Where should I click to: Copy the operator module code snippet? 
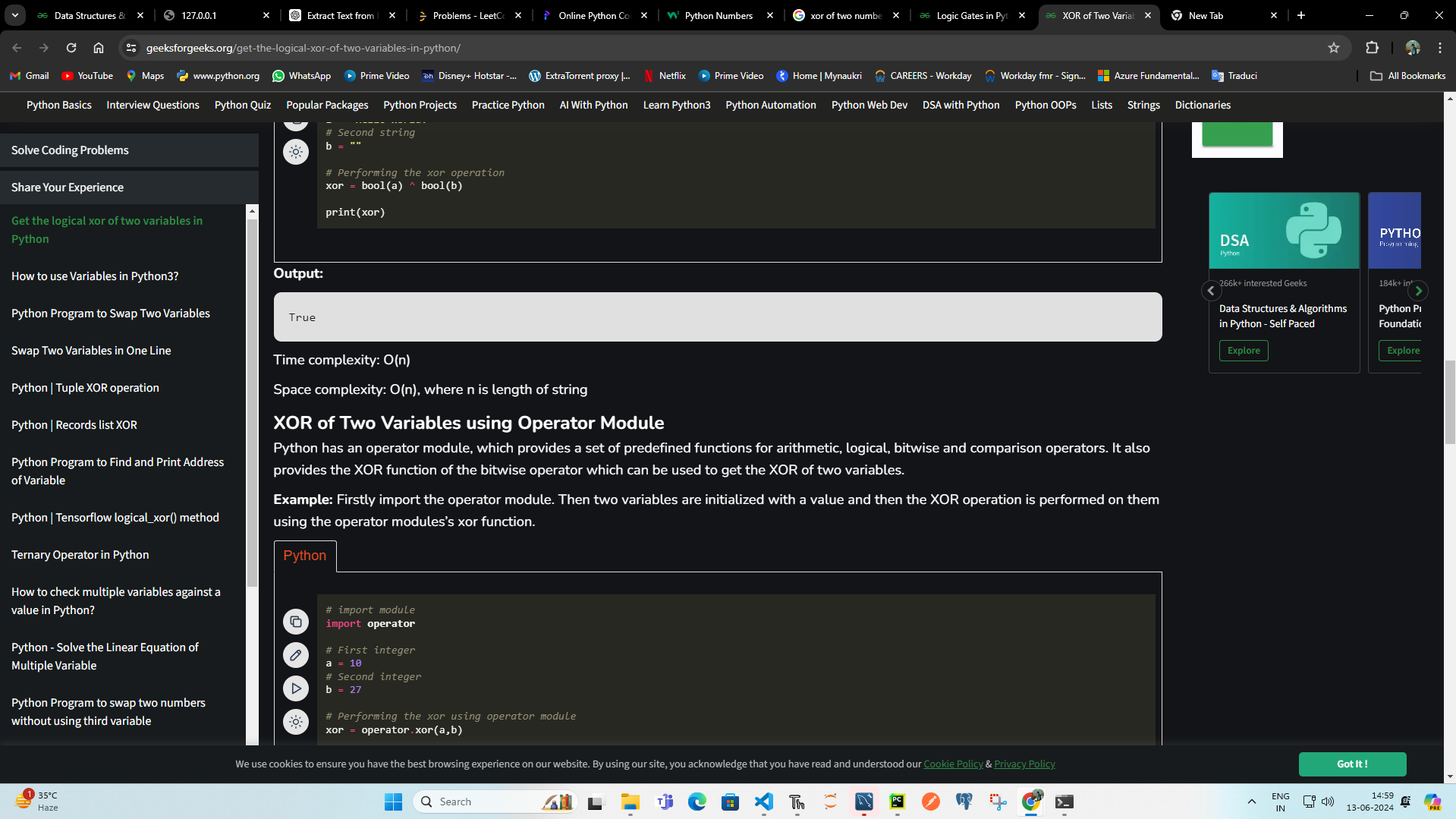tap(296, 622)
